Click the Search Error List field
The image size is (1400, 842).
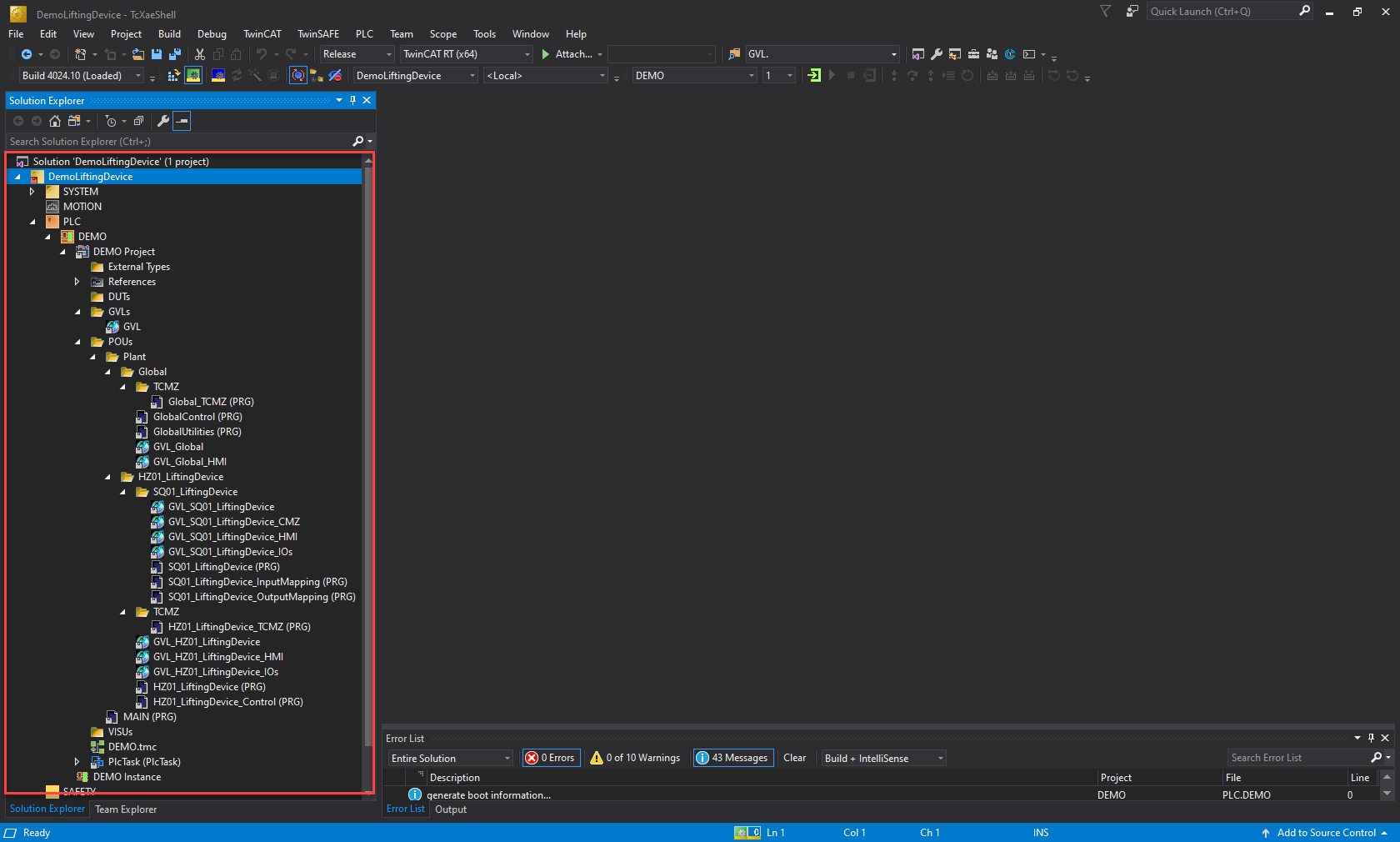(x=1298, y=758)
